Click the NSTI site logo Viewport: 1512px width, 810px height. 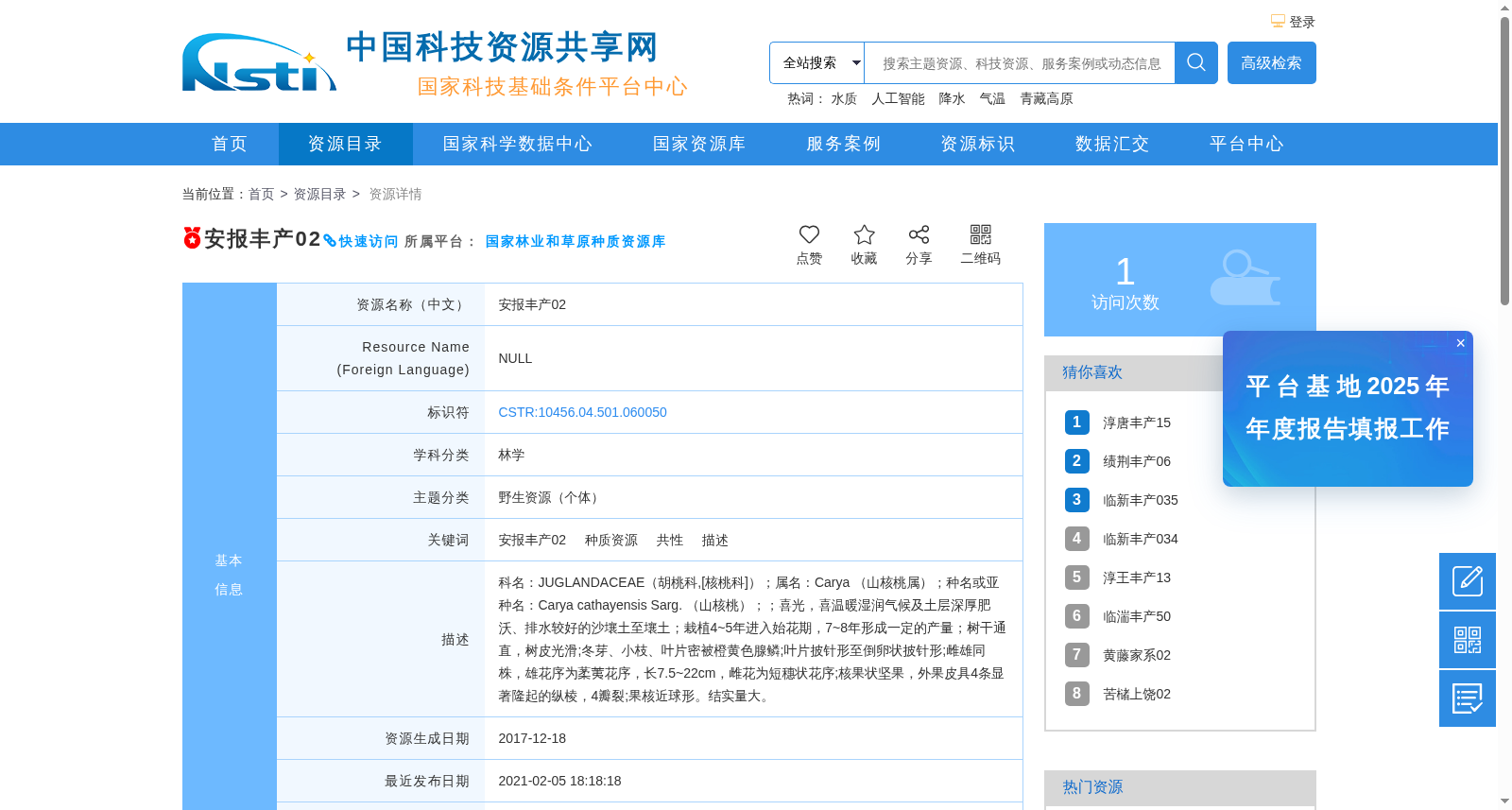pyautogui.click(x=259, y=63)
